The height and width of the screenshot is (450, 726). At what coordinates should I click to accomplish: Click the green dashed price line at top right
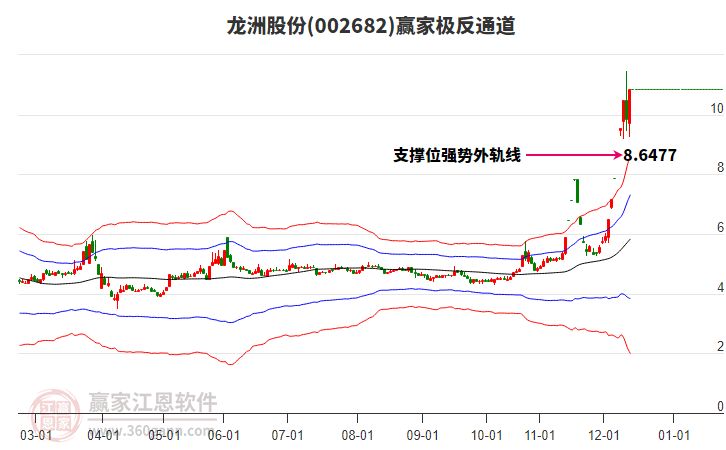click(677, 89)
